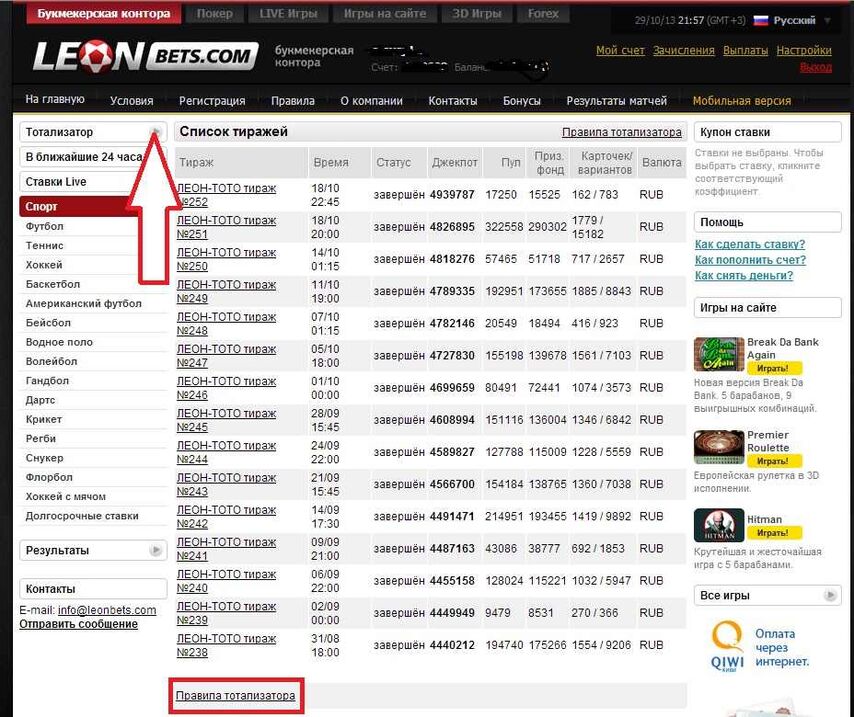Select Гандбол in the sport list
This screenshot has width=854, height=717.
(x=47, y=380)
